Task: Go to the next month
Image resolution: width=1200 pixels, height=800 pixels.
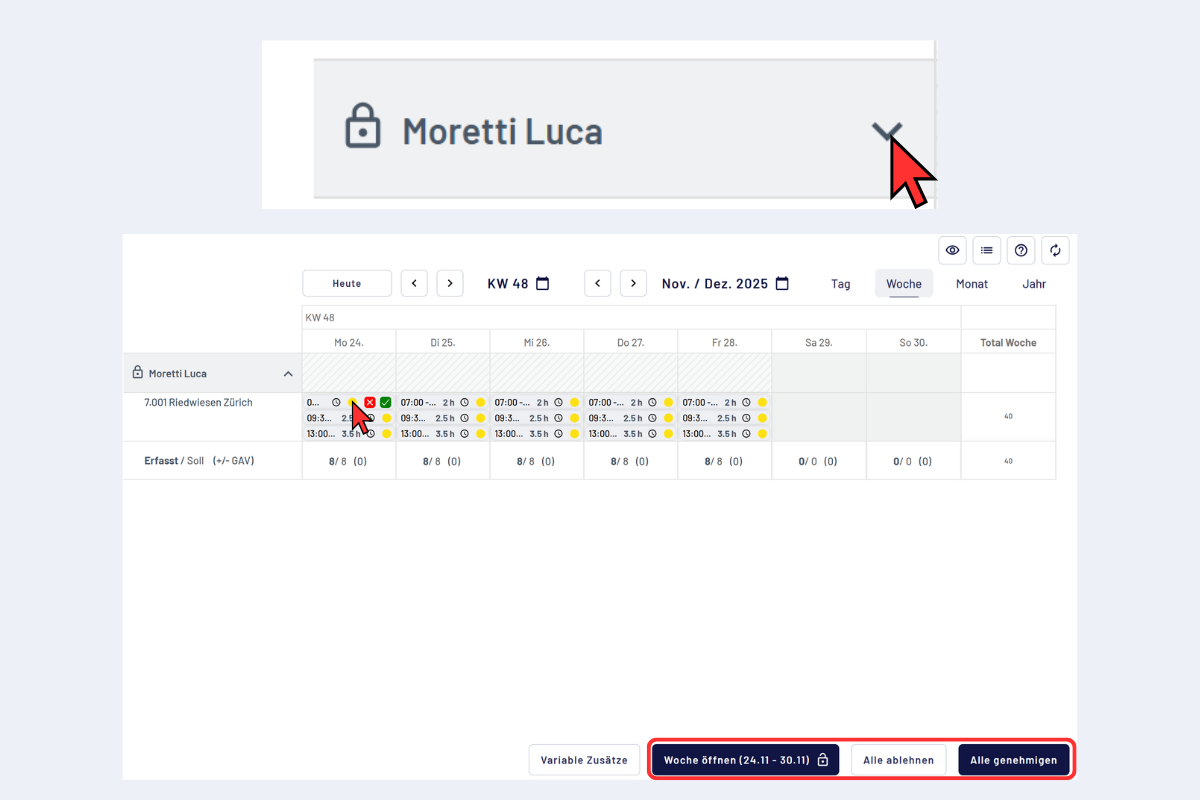Action: [x=633, y=284]
